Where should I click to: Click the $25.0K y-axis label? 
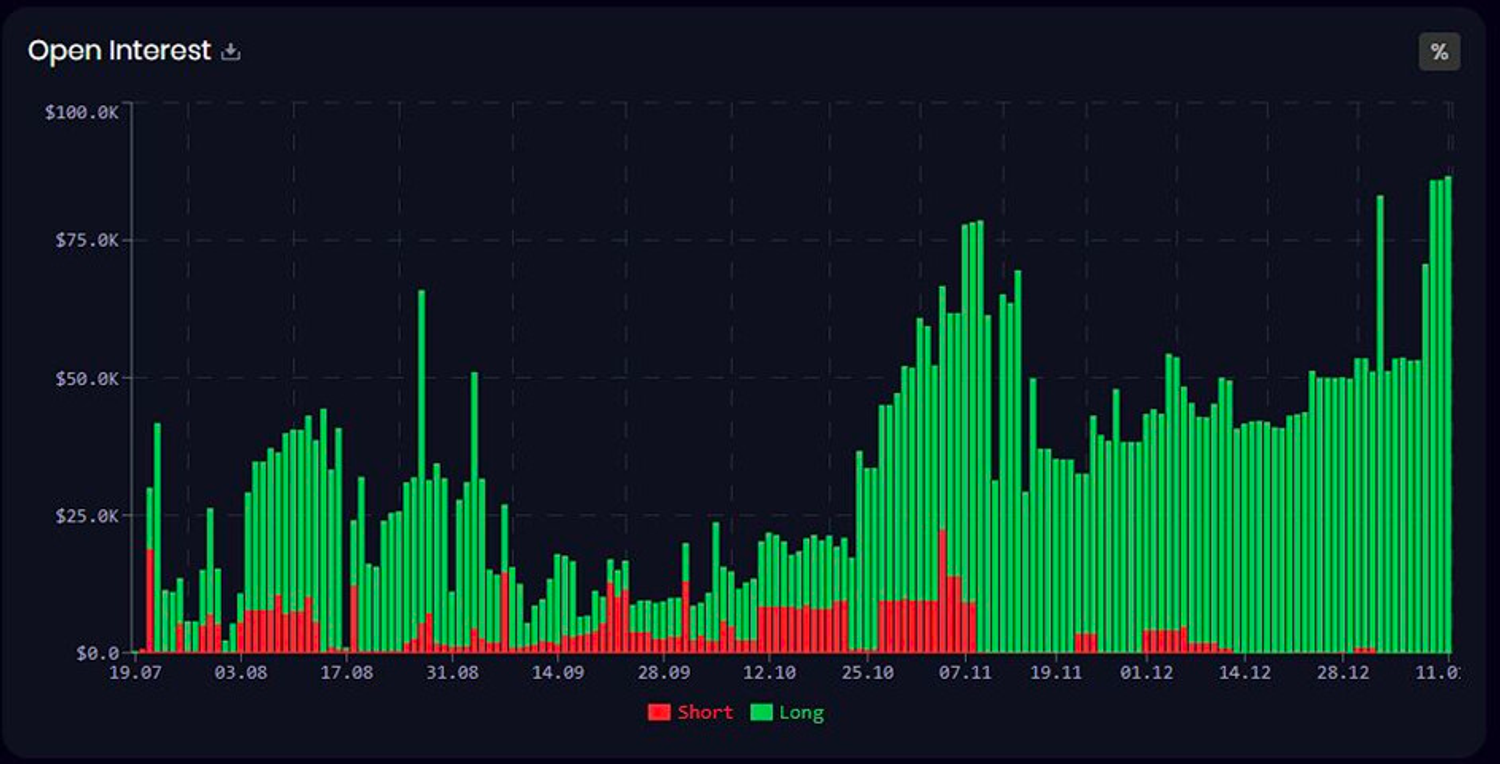[x=85, y=516]
